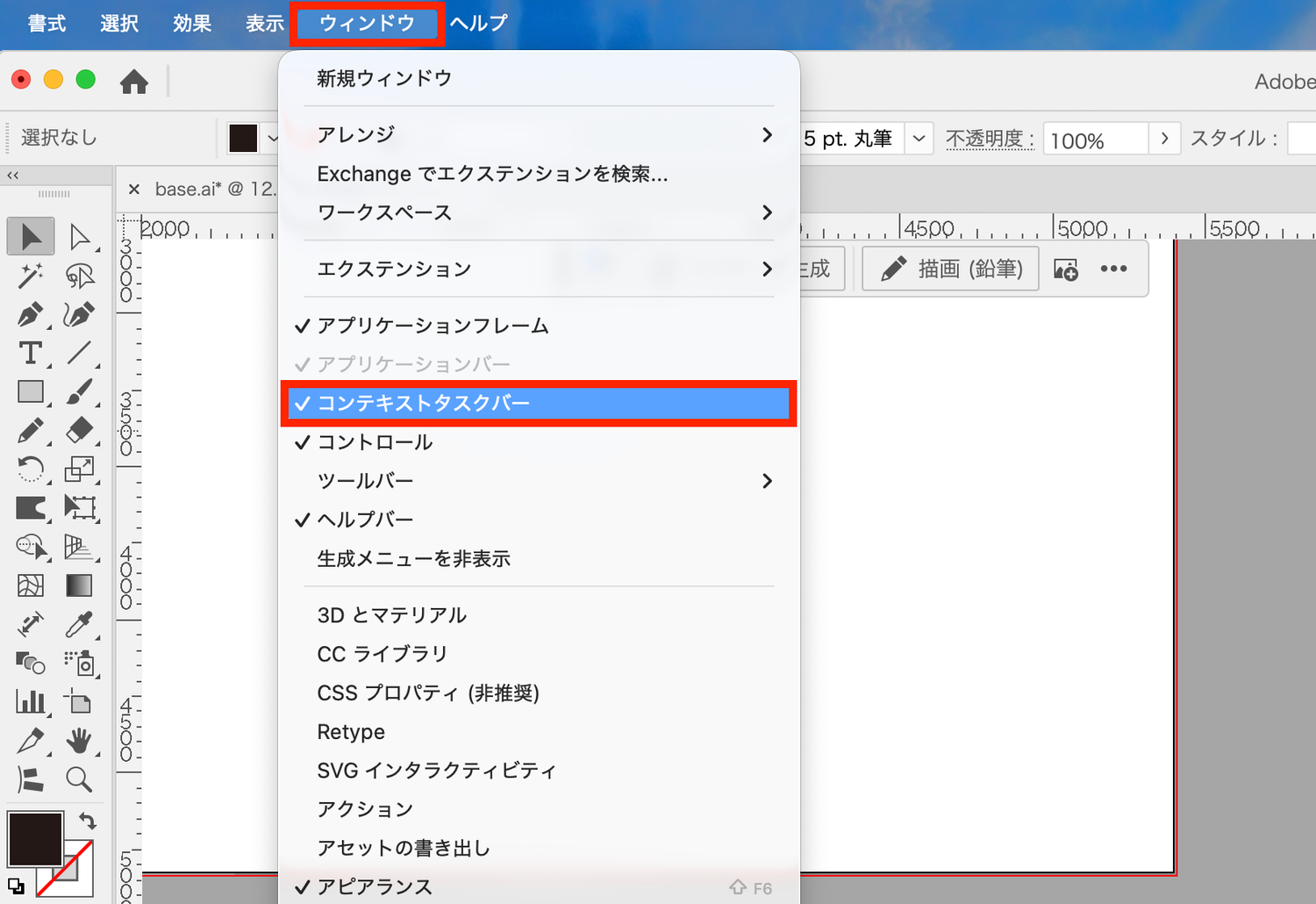
Task: Select the Zoom magnifier tool
Action: point(80,779)
